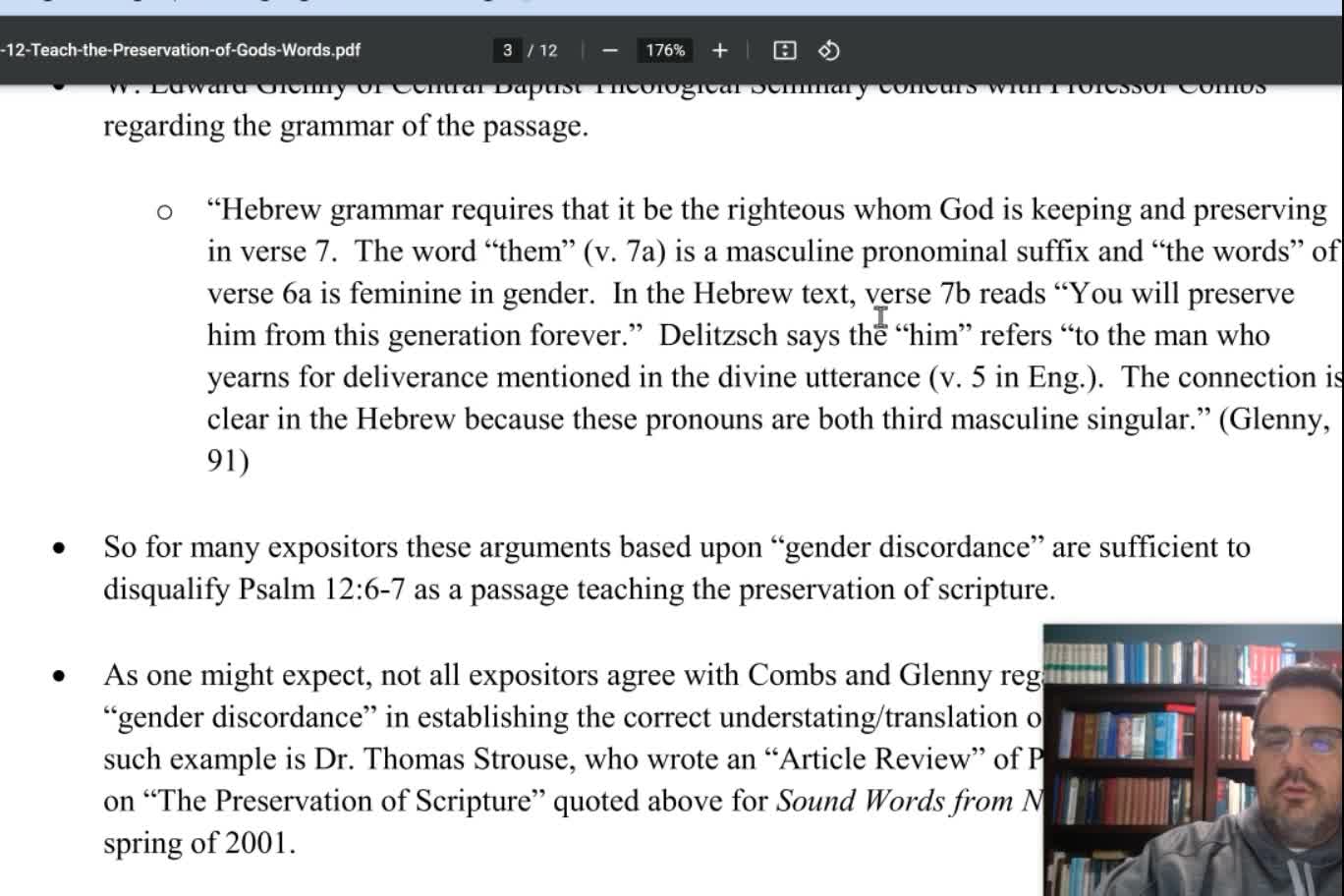Click the words 'Delitzsch says the'
Image resolution: width=1344 pixels, height=896 pixels.
click(773, 336)
